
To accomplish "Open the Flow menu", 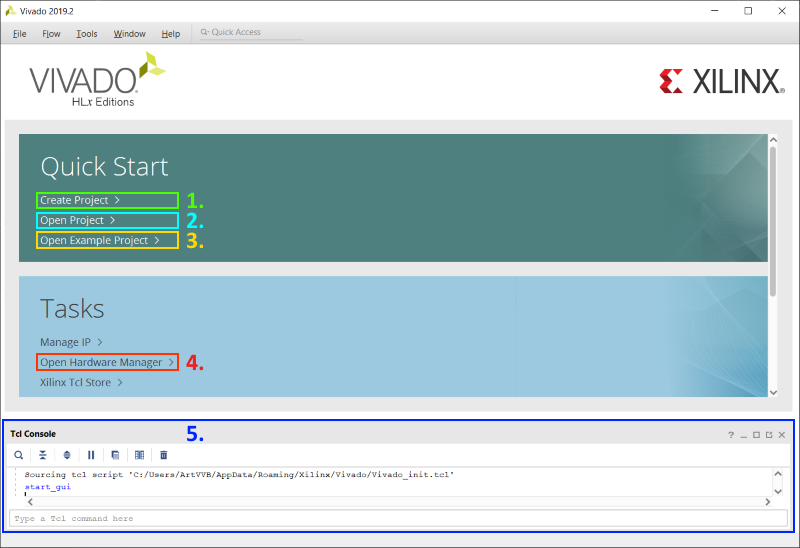I will point(51,34).
